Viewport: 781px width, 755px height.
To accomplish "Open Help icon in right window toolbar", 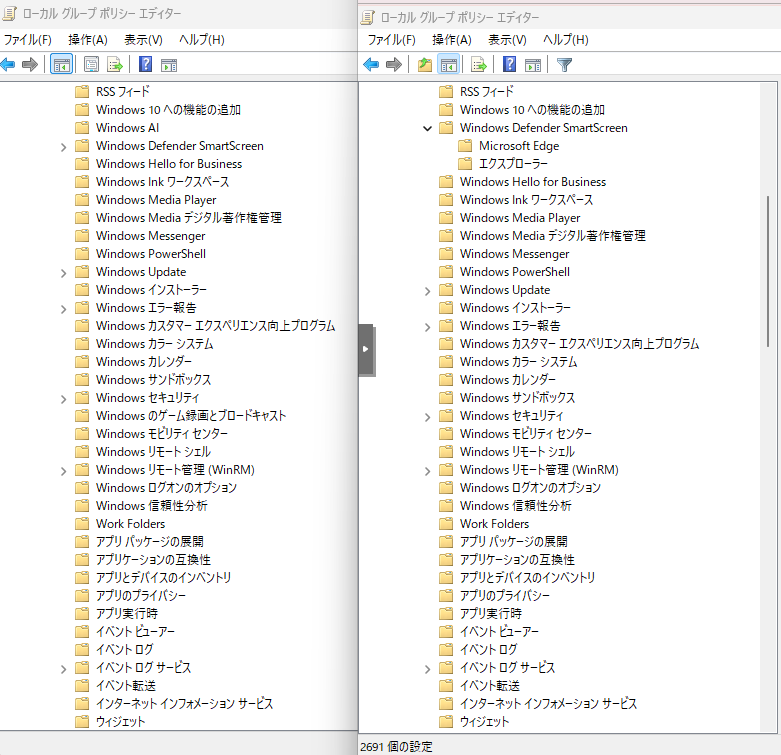I will 509,64.
